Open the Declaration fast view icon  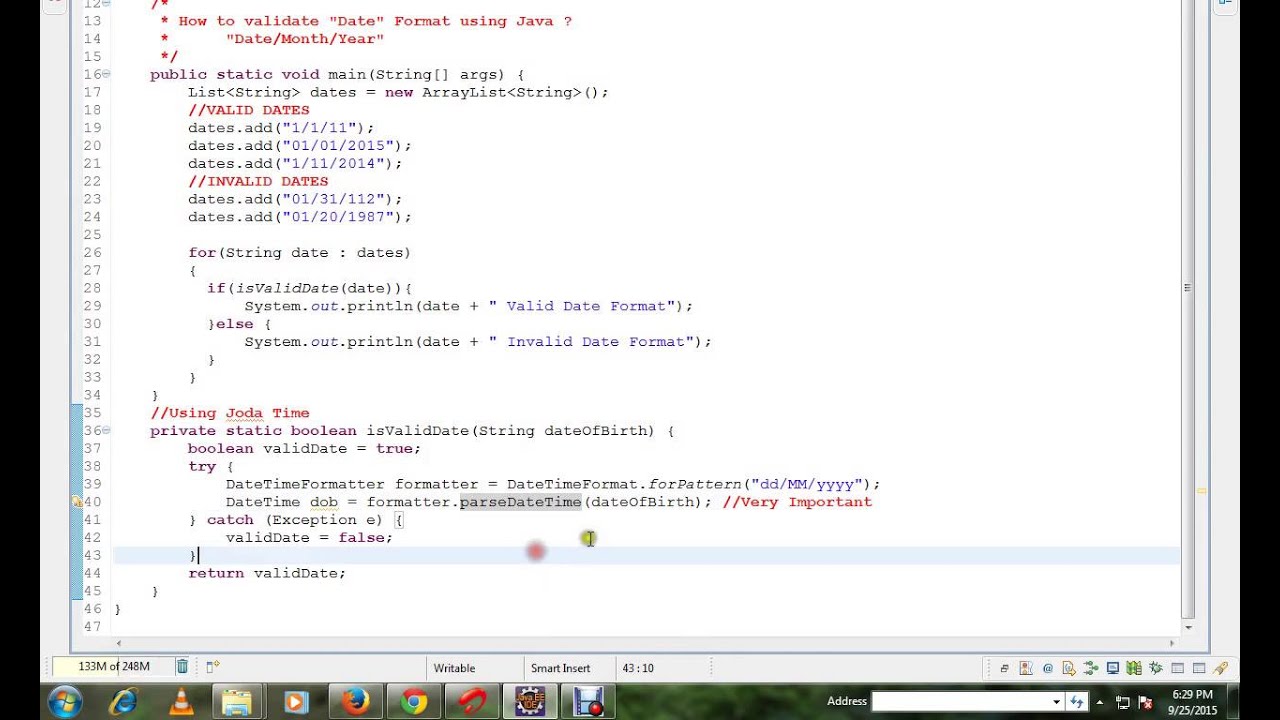click(1069, 668)
